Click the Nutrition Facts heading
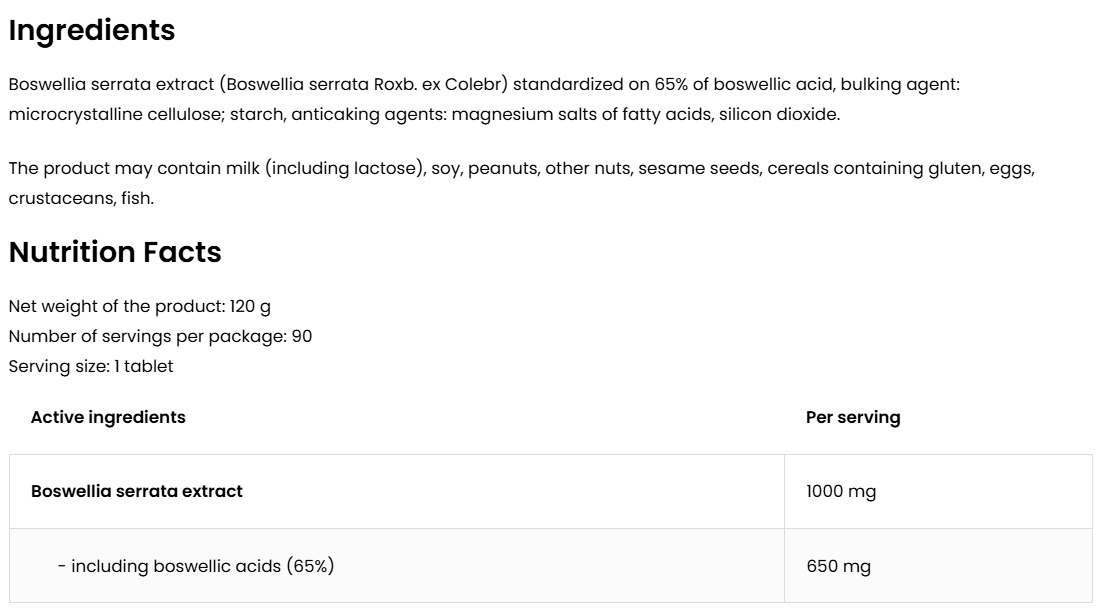The width and height of the screenshot is (1098, 610). pyautogui.click(x=115, y=252)
